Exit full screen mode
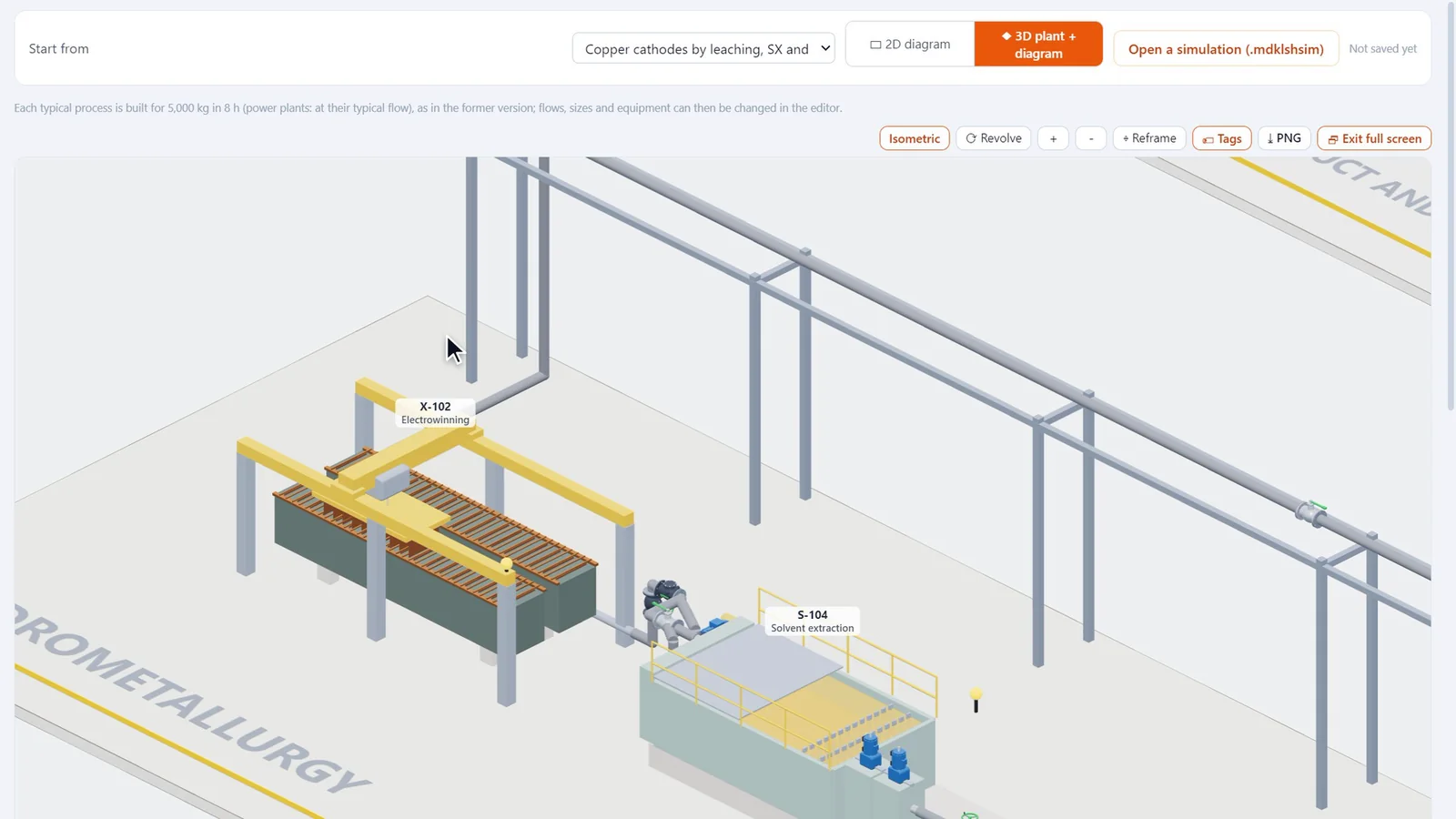 (1374, 138)
